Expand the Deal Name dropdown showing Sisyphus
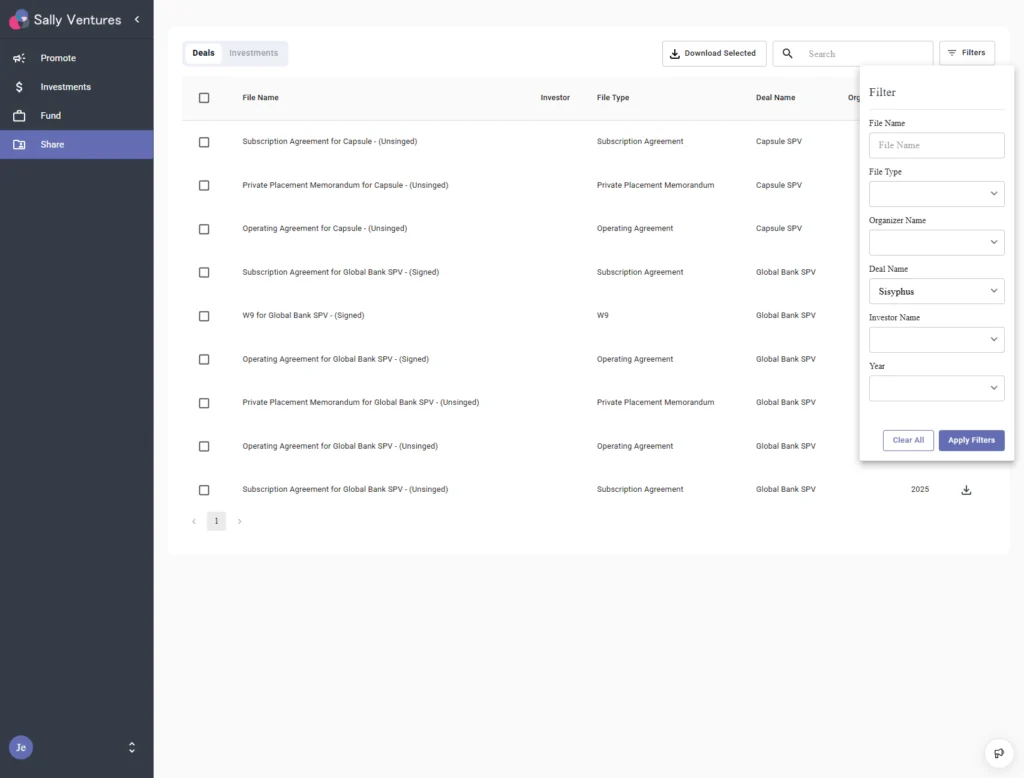The height and width of the screenshot is (778, 1024). click(x=936, y=291)
